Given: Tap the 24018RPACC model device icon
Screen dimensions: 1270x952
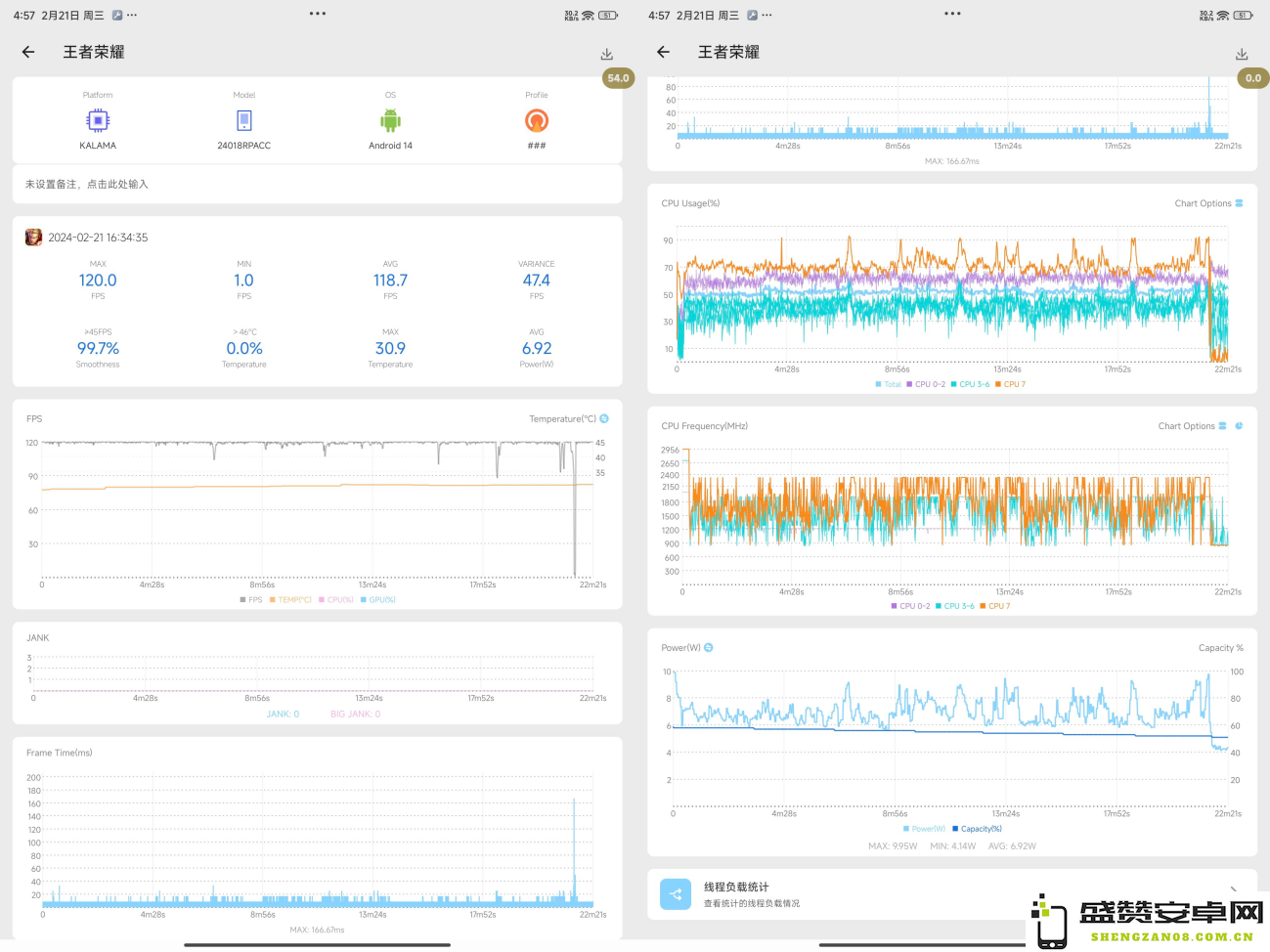Looking at the screenshot, I should tap(244, 120).
